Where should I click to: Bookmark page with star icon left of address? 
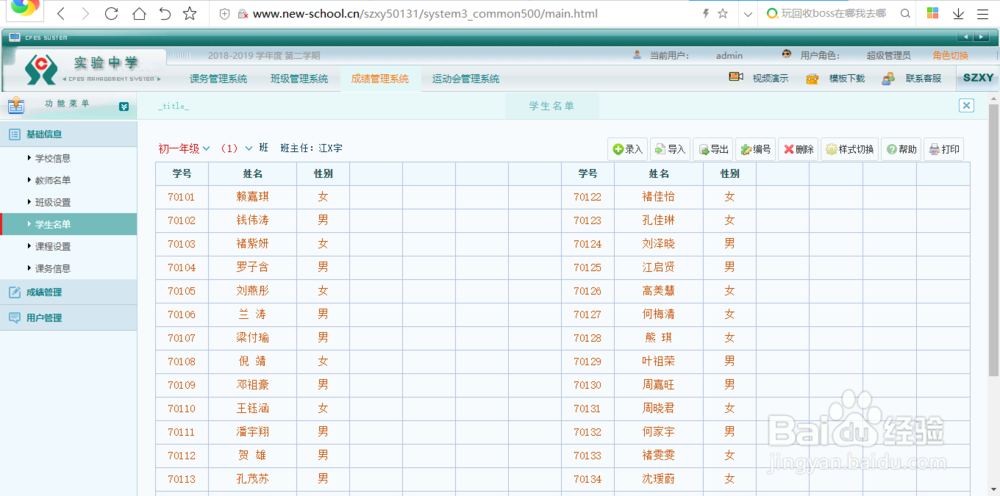click(189, 13)
